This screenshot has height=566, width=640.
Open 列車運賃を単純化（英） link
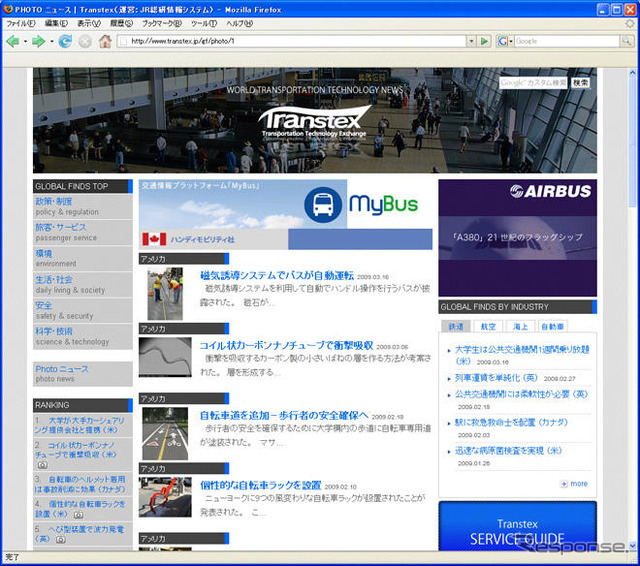click(496, 378)
